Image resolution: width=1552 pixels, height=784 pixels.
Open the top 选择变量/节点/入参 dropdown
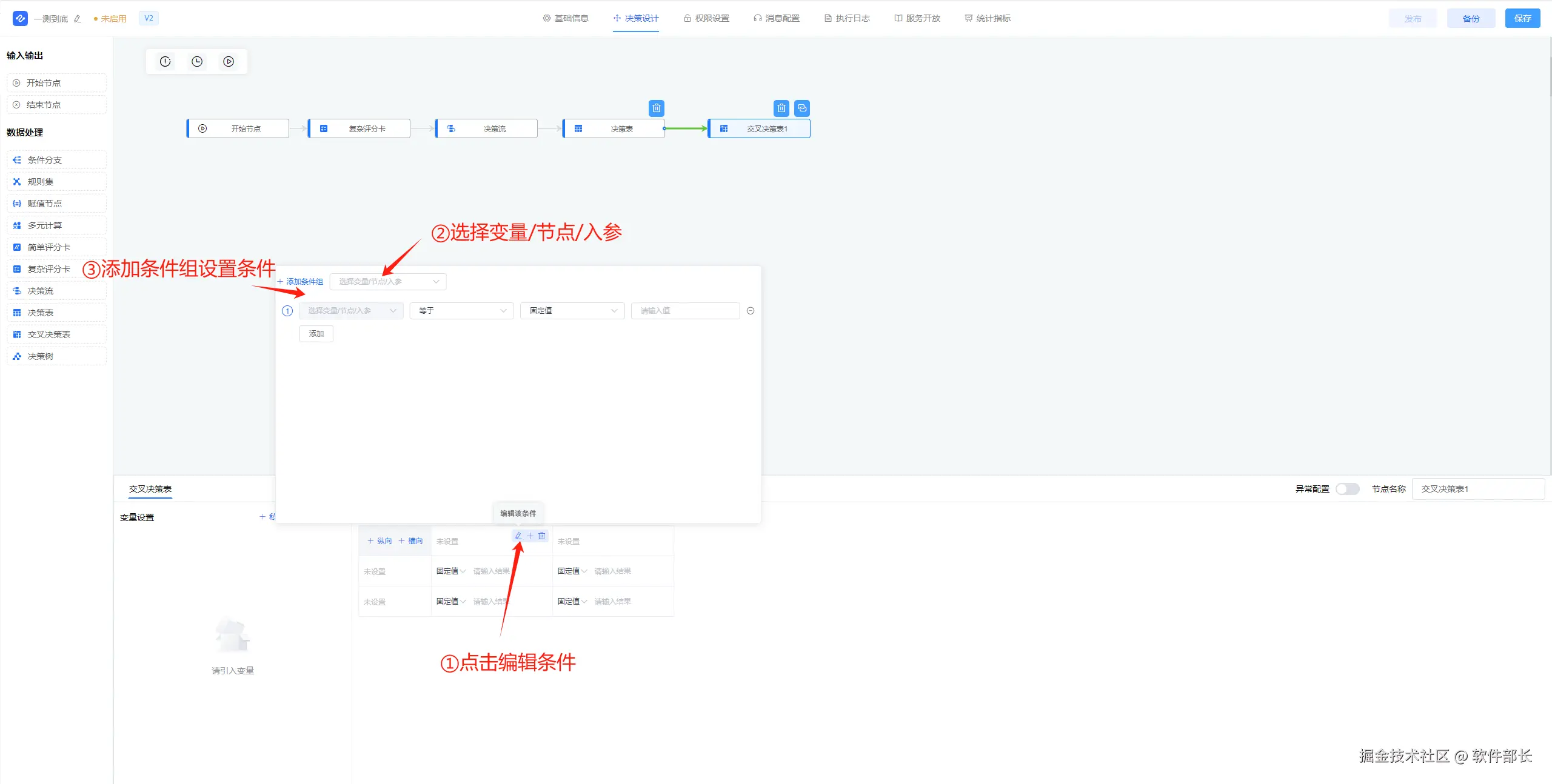click(x=388, y=282)
